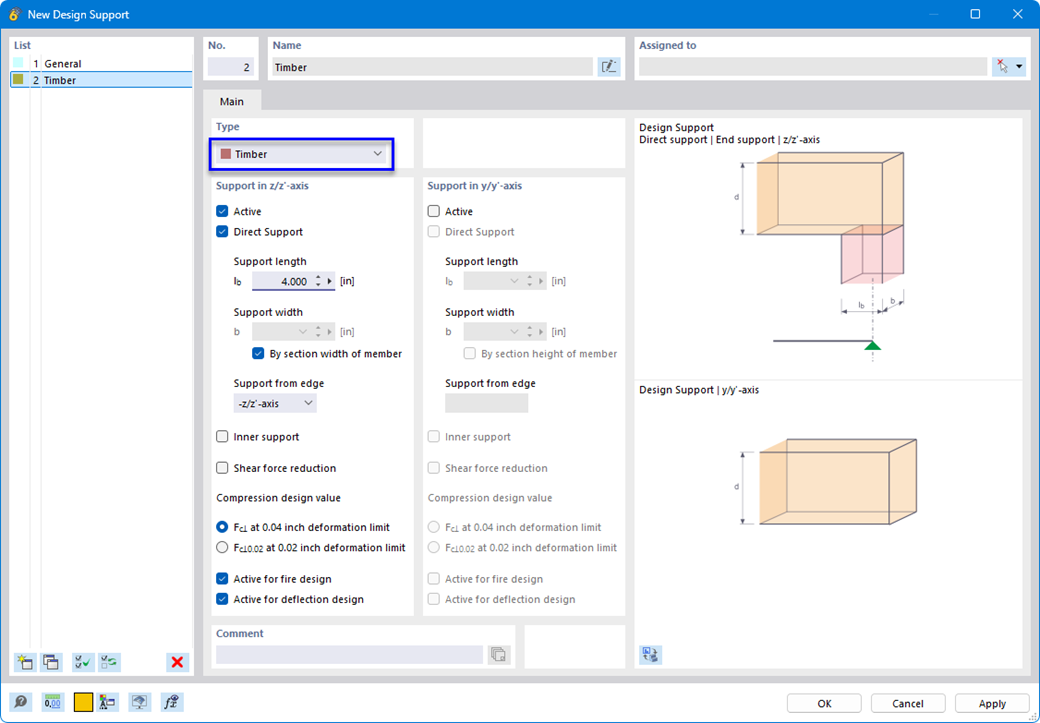Uncheck Direct Support in z/z'-axis
The image size is (1040, 723).
(222, 231)
